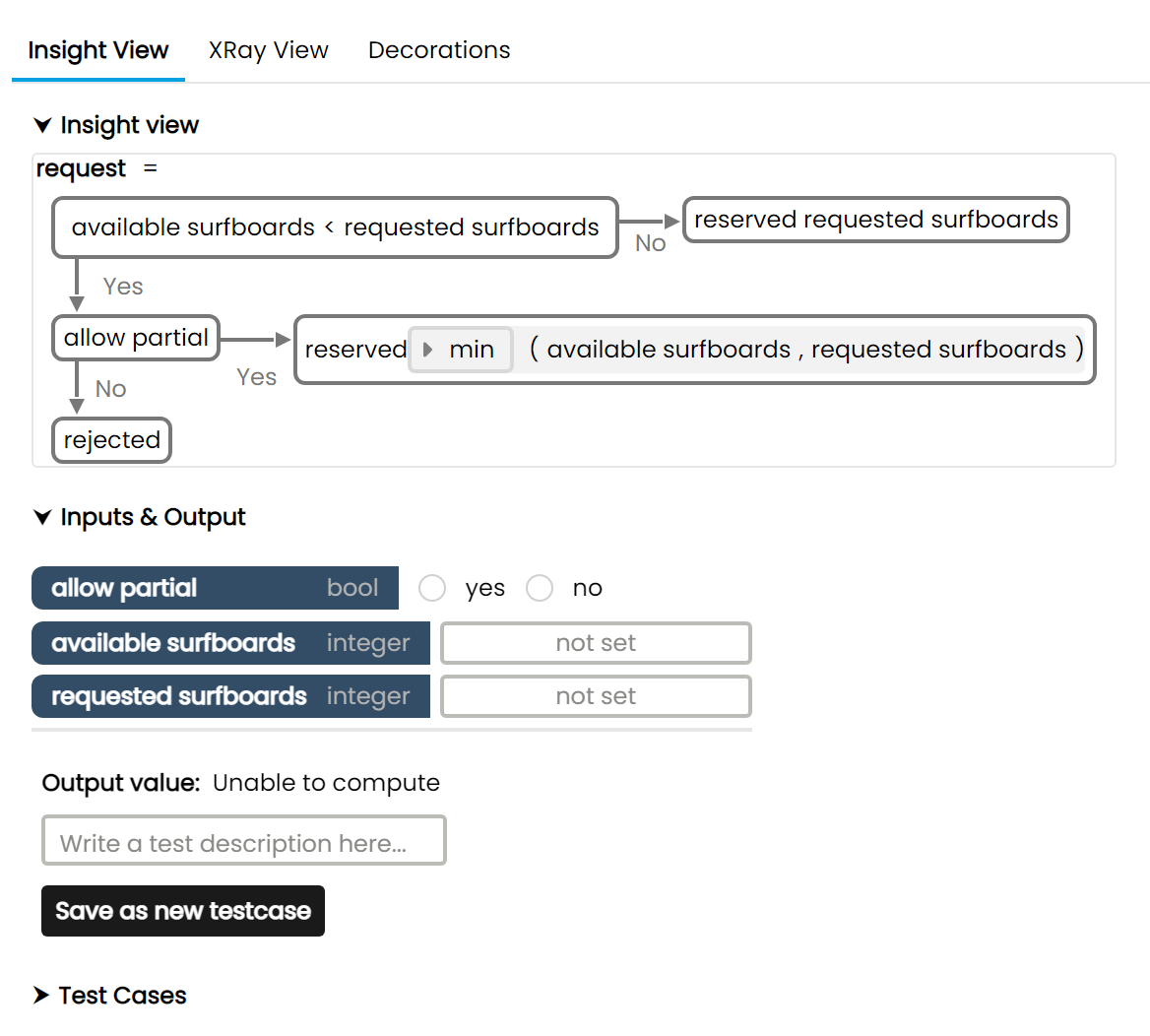The width and height of the screenshot is (1150, 1036).
Task: Switch to the XRay View tab
Action: (268, 50)
